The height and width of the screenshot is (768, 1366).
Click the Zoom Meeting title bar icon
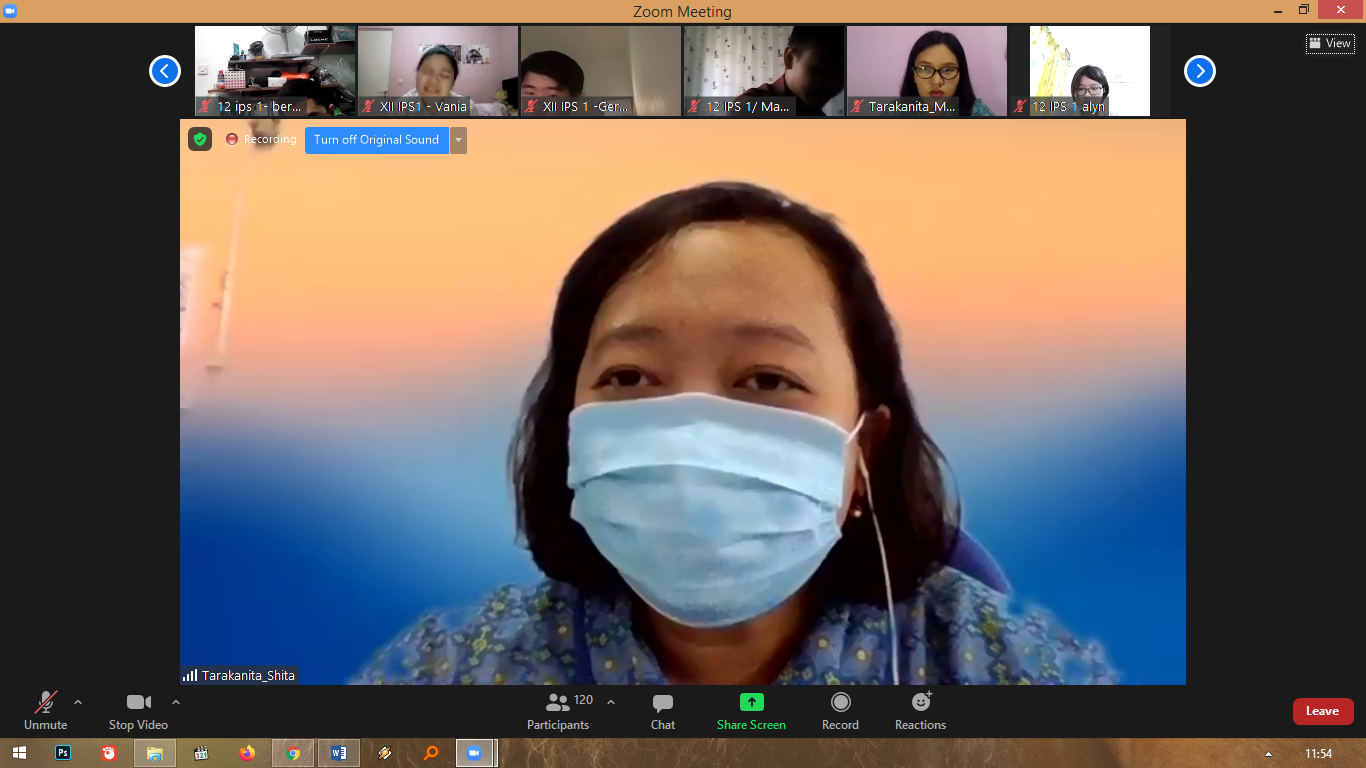coord(10,10)
